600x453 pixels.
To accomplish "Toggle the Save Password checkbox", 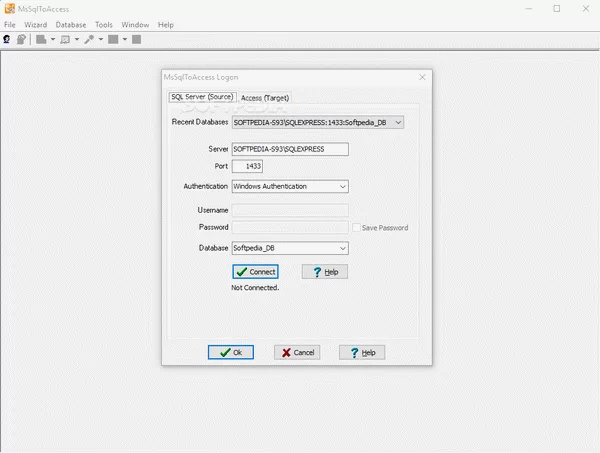I will [x=356, y=228].
